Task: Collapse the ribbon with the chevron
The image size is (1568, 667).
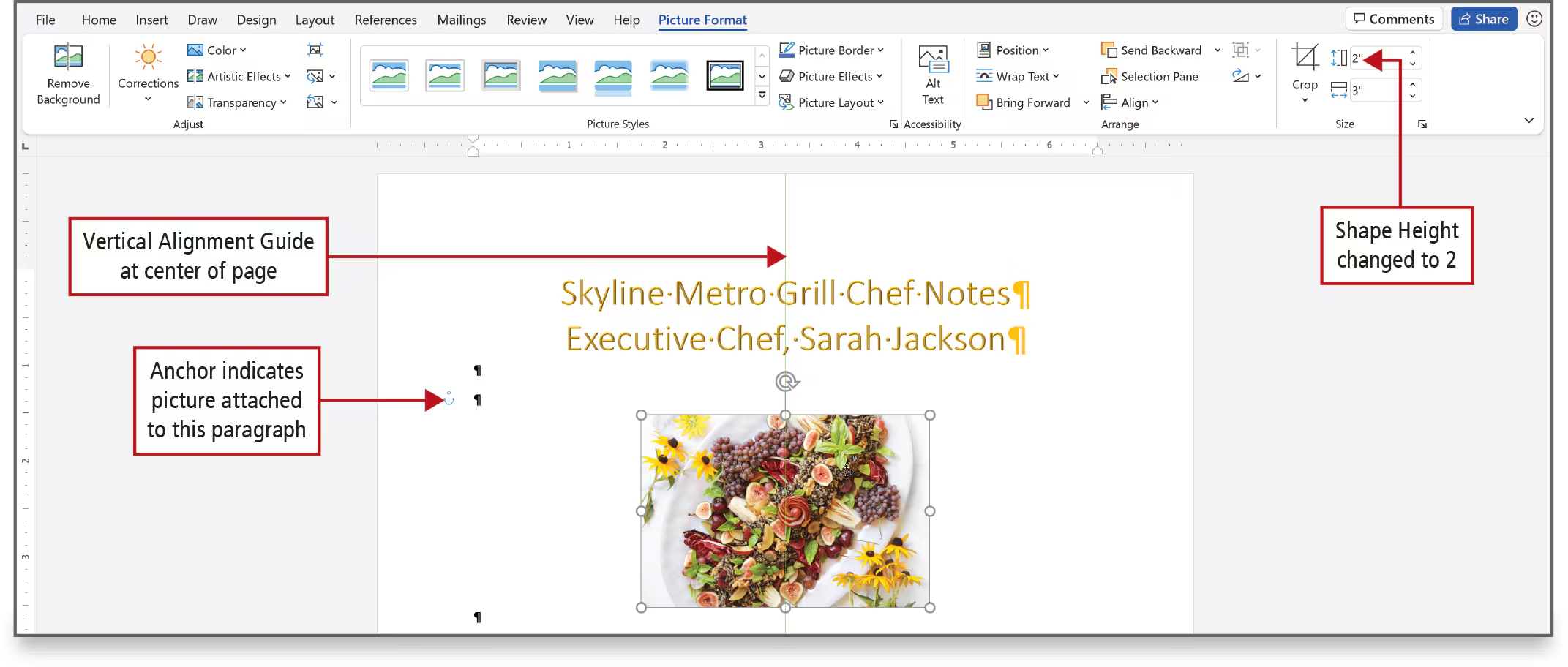Action: (x=1528, y=121)
